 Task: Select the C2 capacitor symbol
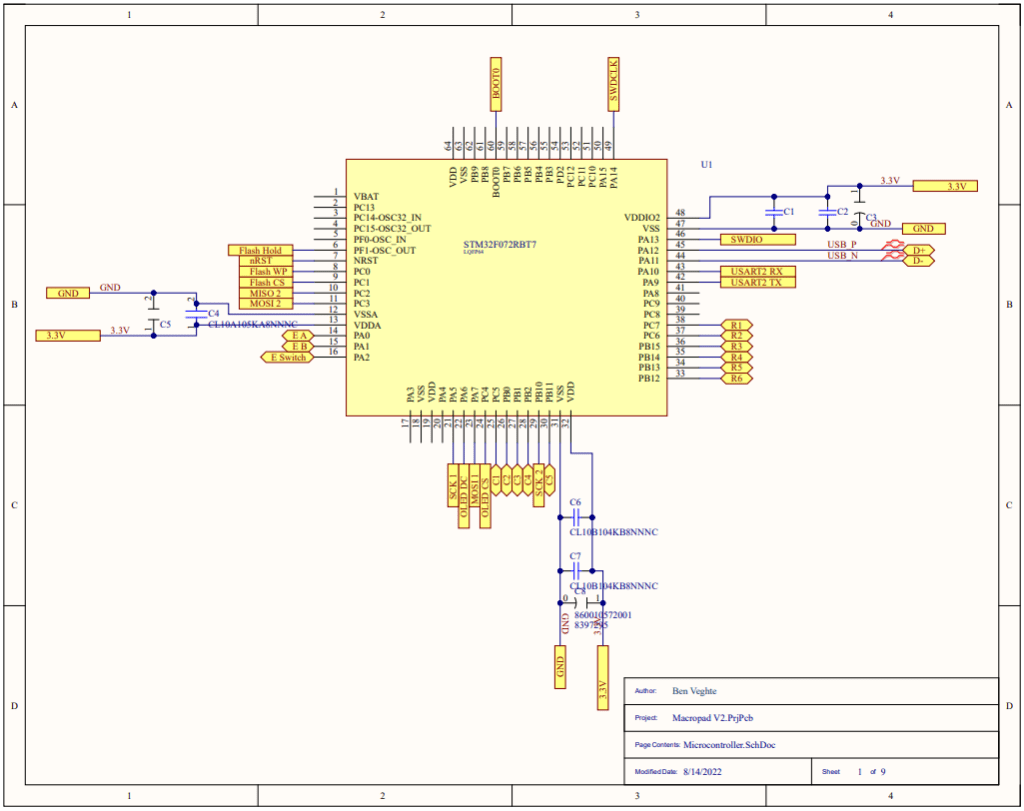pos(826,212)
